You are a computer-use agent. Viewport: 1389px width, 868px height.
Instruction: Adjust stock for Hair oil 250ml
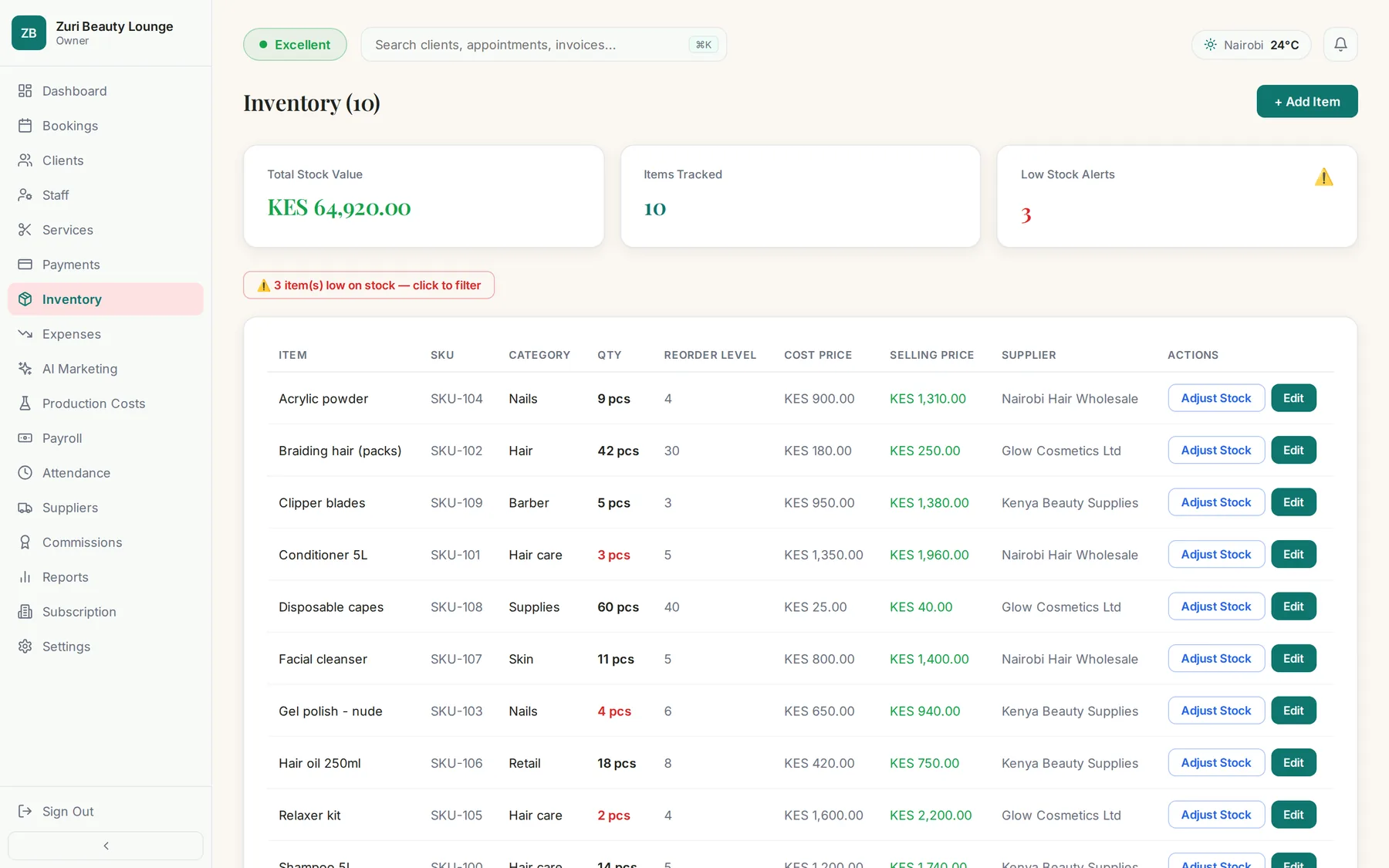1215,763
